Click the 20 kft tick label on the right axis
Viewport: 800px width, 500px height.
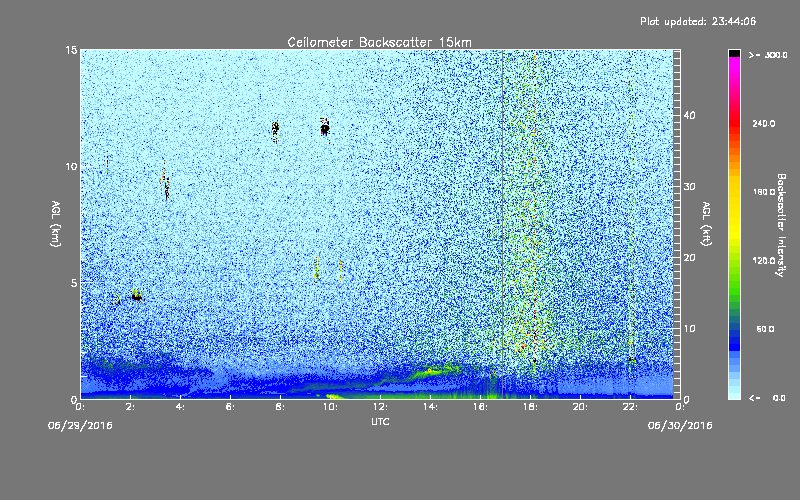(690, 258)
